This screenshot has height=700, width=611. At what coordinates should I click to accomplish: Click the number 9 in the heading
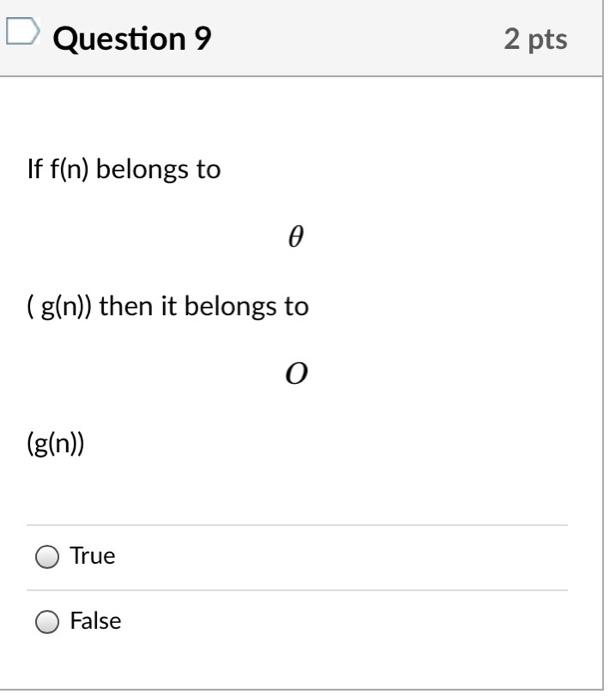point(203,38)
